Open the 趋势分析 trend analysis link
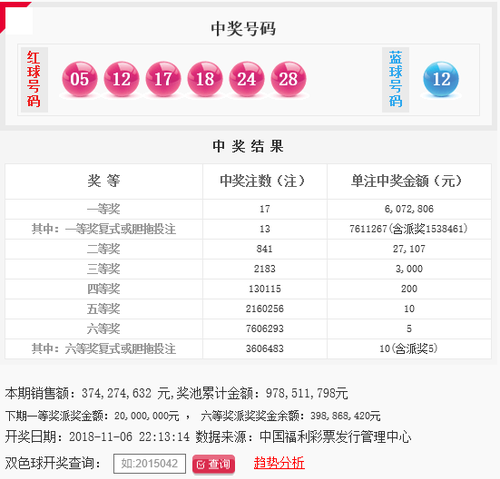The image size is (500, 479). tap(279, 463)
